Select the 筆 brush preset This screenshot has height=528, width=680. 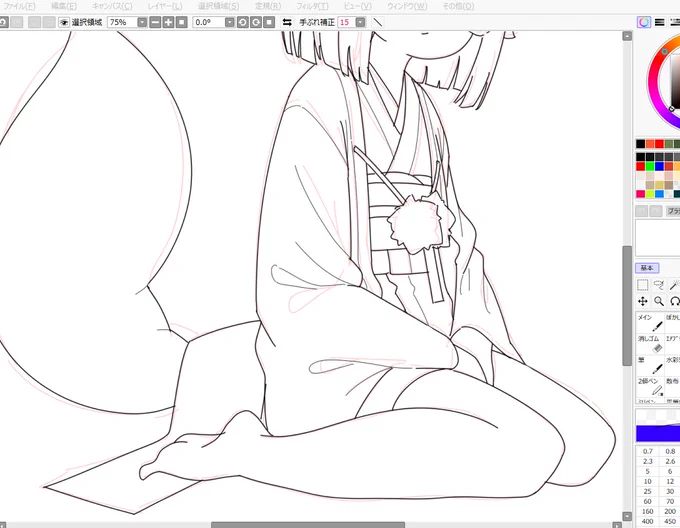[x=651, y=365]
